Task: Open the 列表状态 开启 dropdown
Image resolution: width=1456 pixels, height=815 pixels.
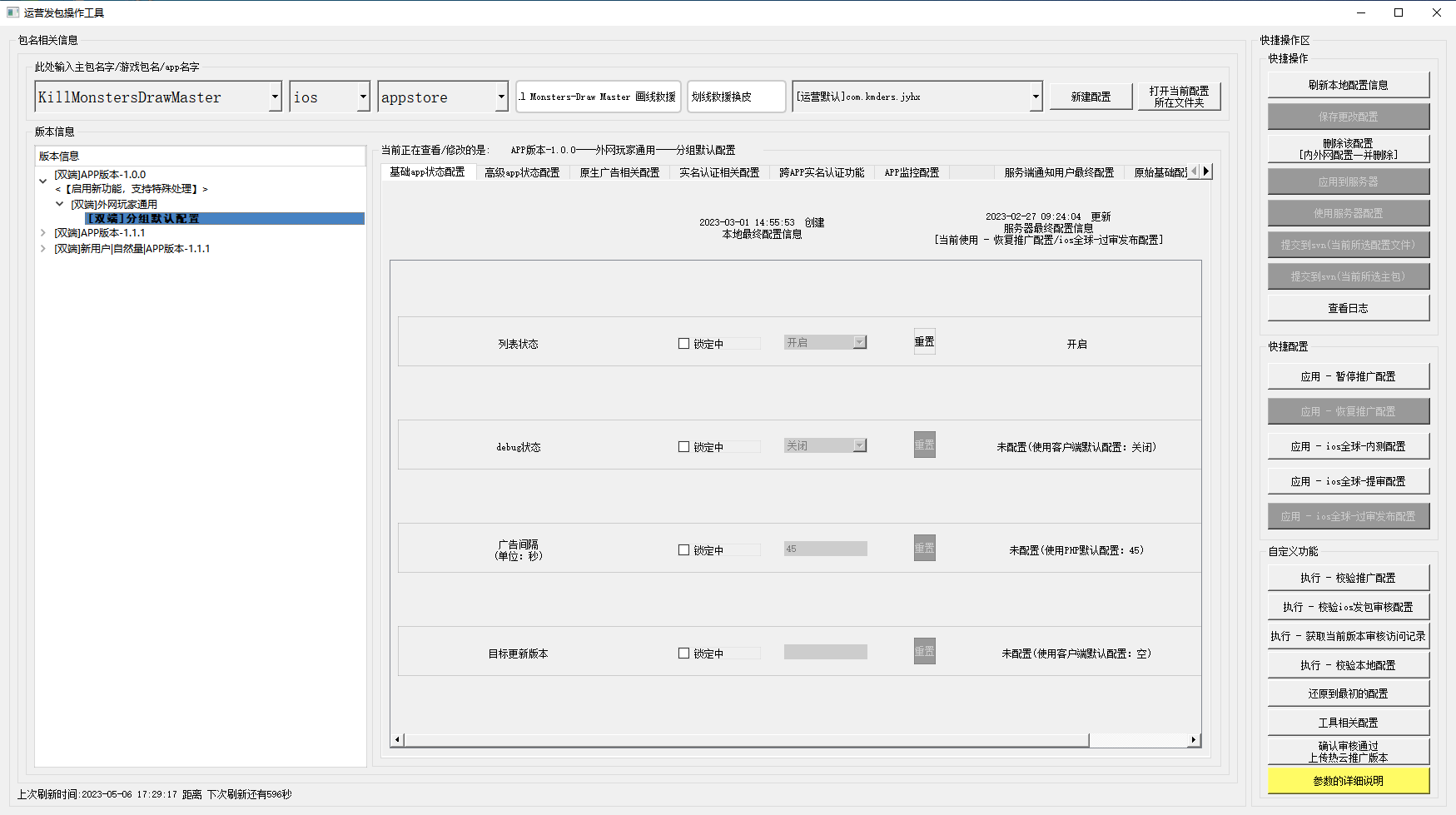Action: pos(860,342)
